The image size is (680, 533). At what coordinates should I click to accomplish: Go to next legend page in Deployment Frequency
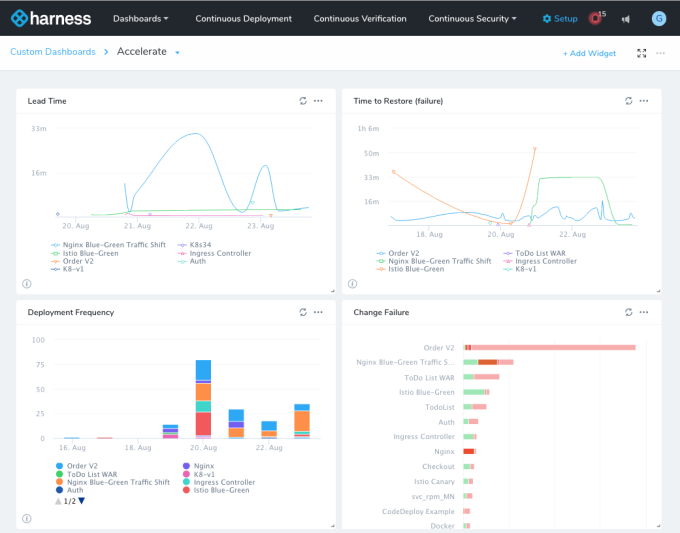(x=82, y=501)
